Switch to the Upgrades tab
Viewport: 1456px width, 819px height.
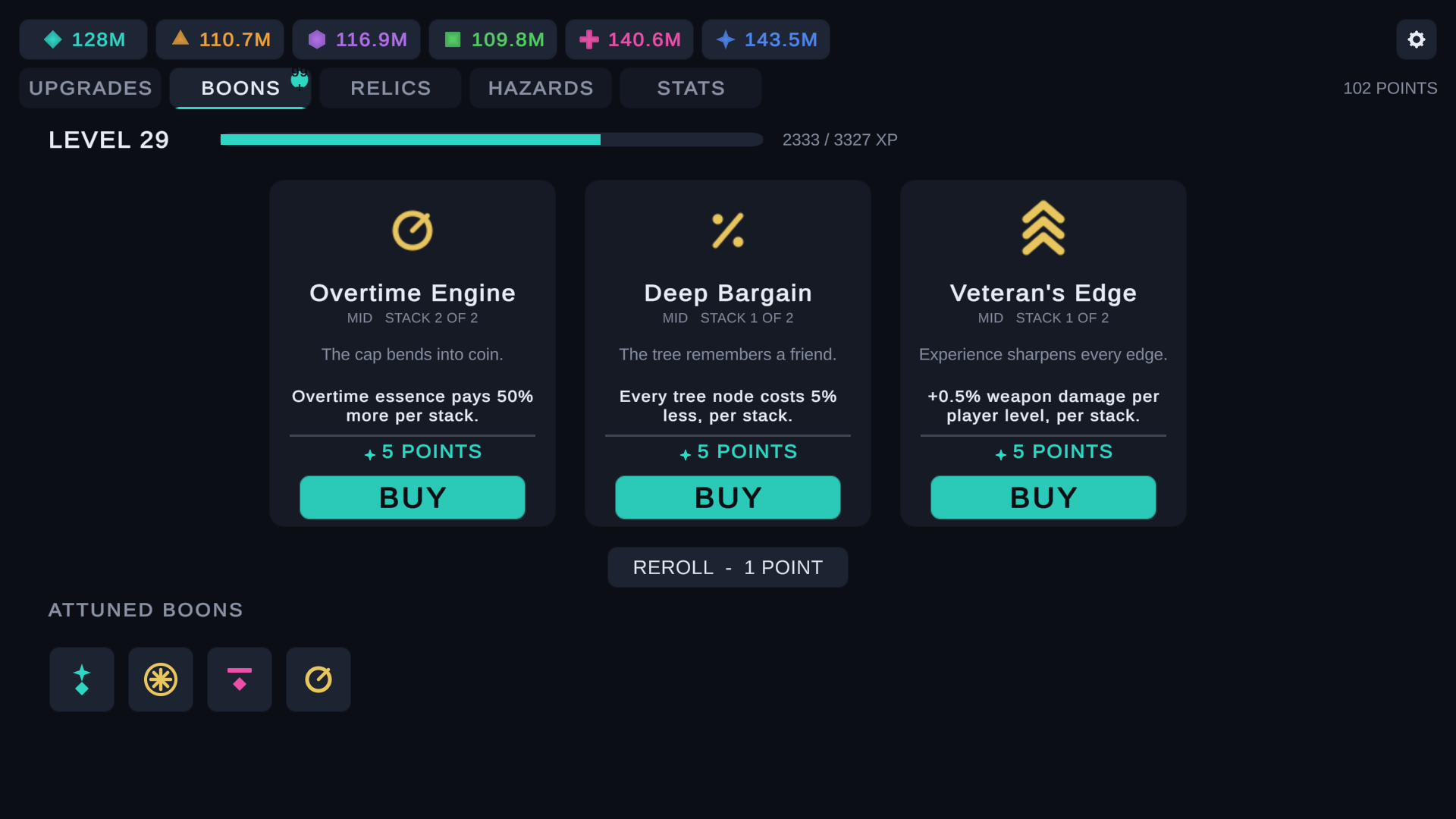[x=90, y=88]
